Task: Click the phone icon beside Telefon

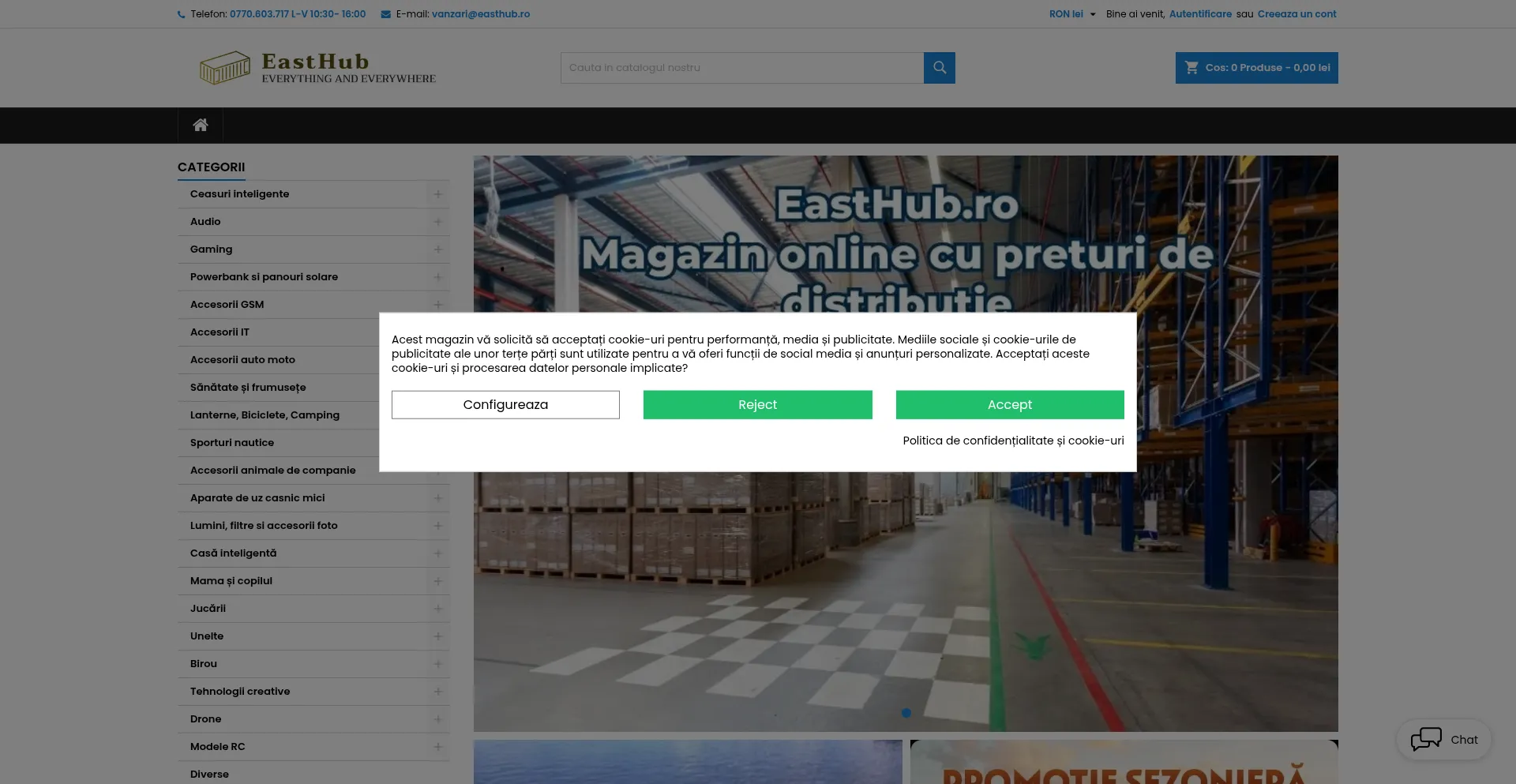Action: coord(182,14)
